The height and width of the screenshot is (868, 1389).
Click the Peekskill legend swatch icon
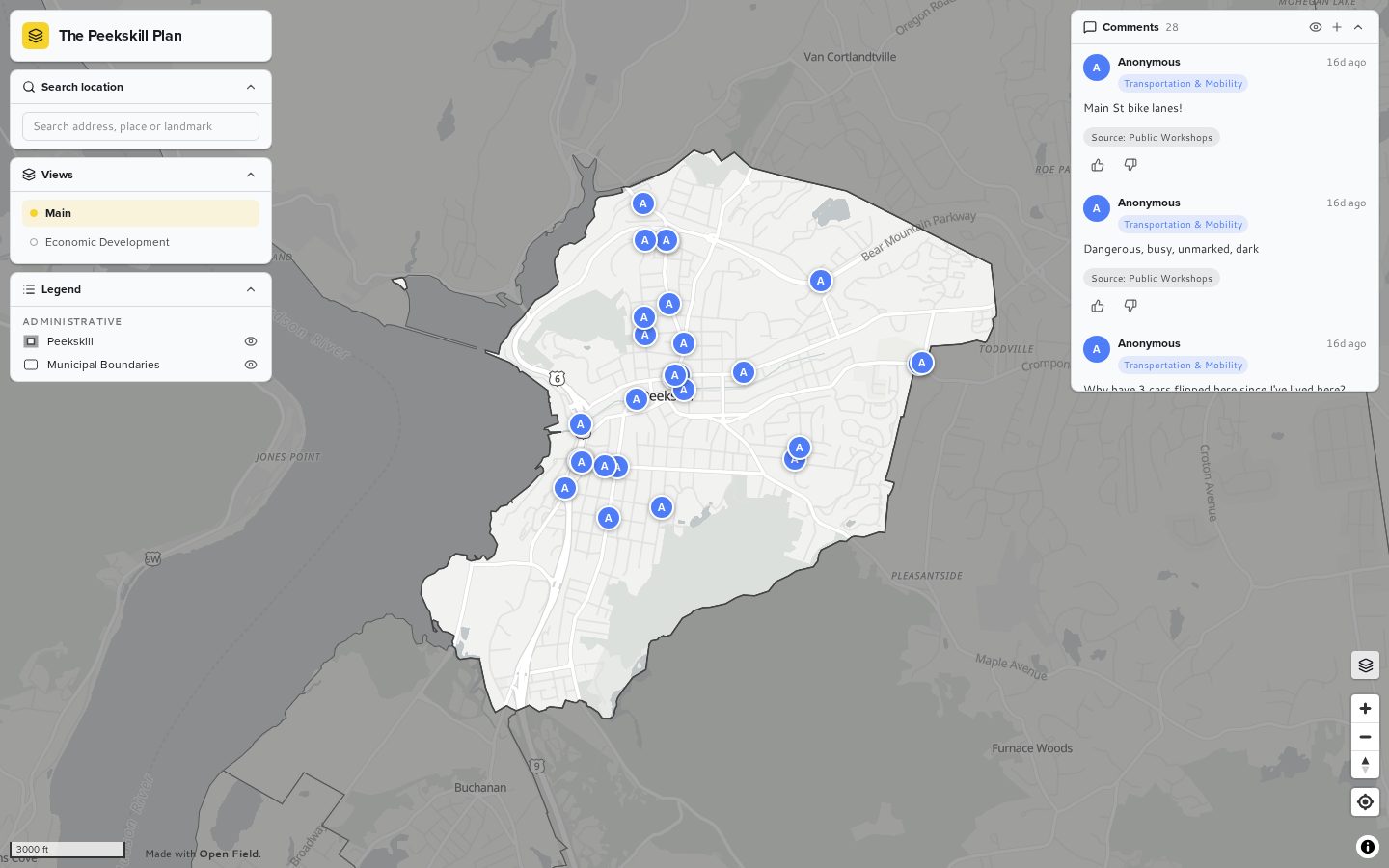tap(31, 341)
